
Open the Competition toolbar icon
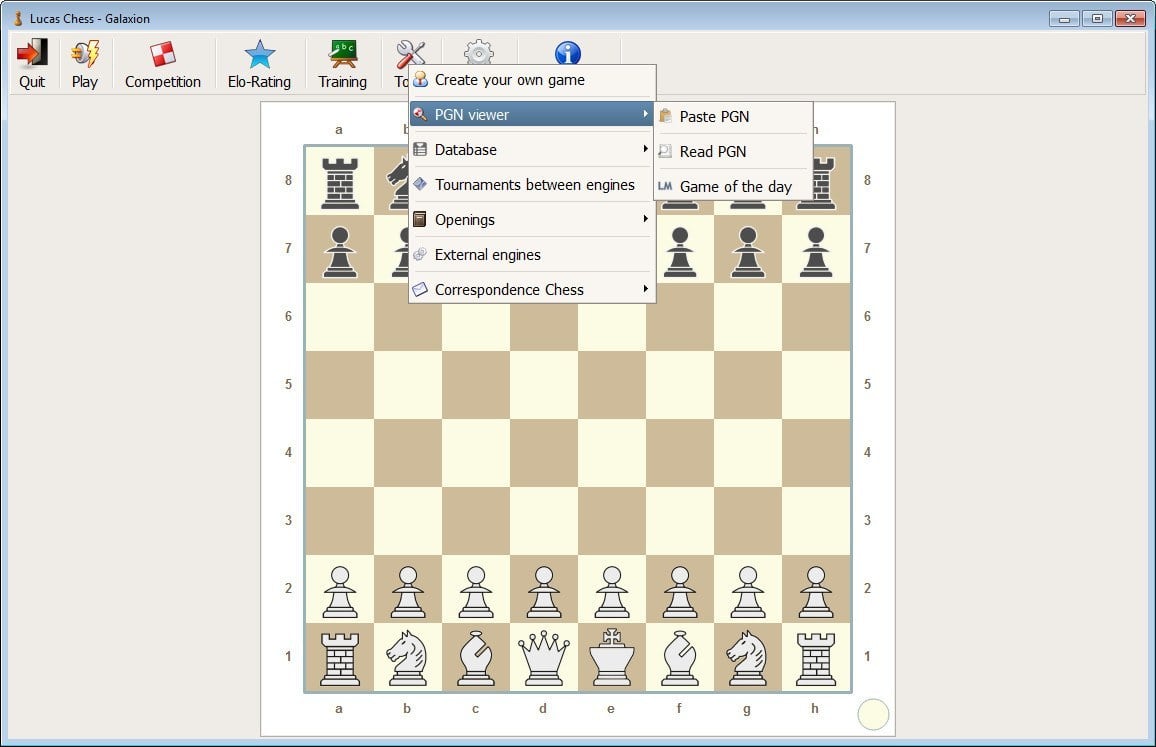coord(162,55)
